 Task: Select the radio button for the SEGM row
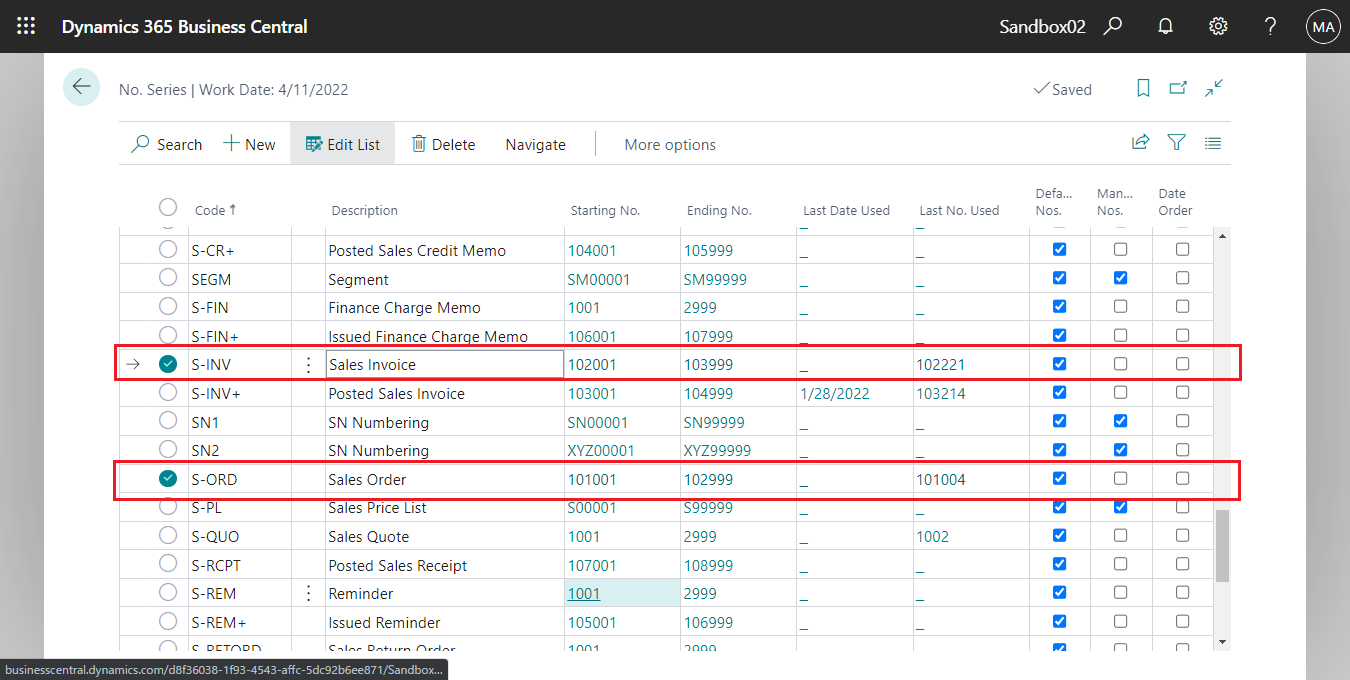coord(167,277)
